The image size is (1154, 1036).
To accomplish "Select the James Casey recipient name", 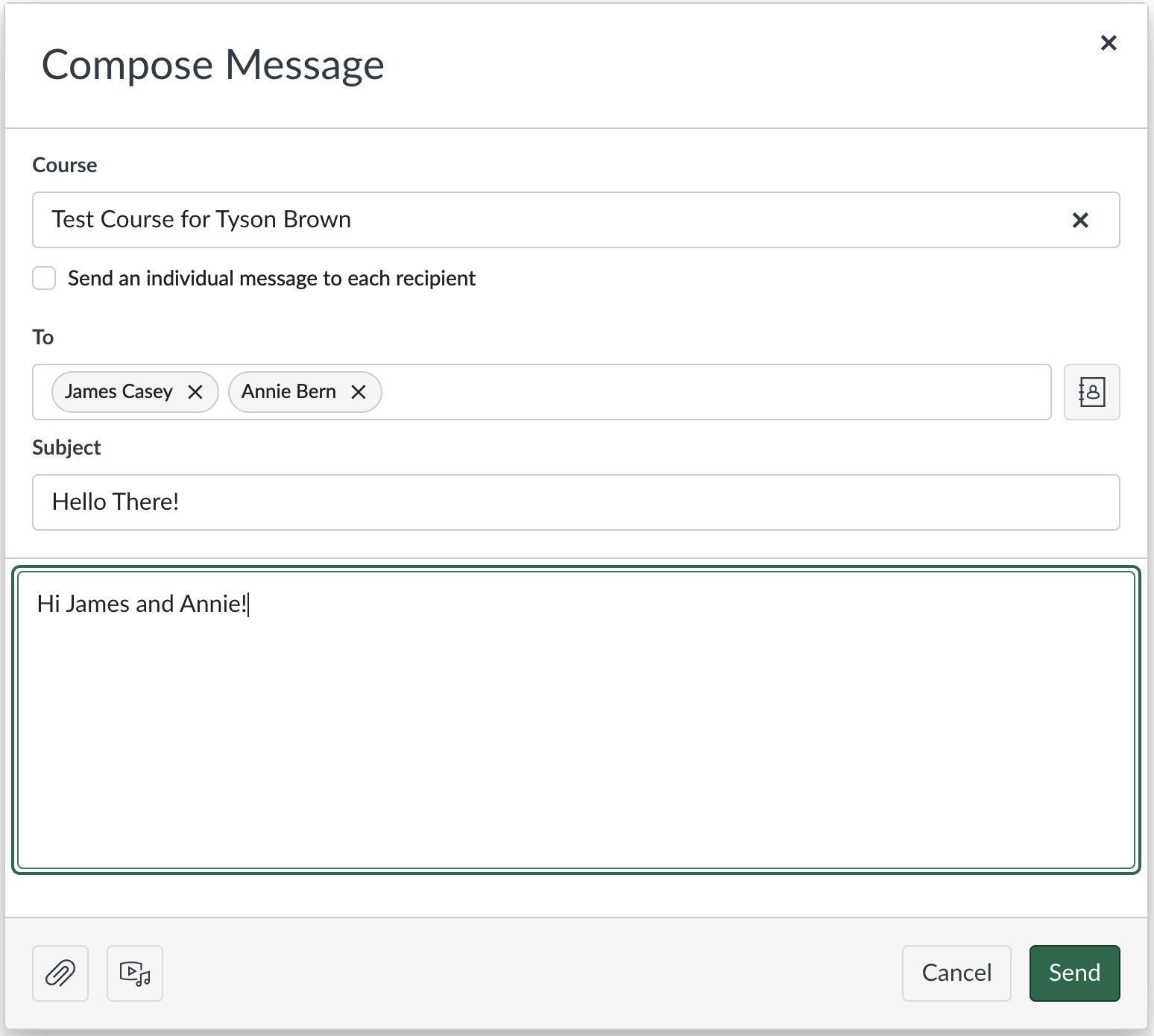I will pos(119,392).
